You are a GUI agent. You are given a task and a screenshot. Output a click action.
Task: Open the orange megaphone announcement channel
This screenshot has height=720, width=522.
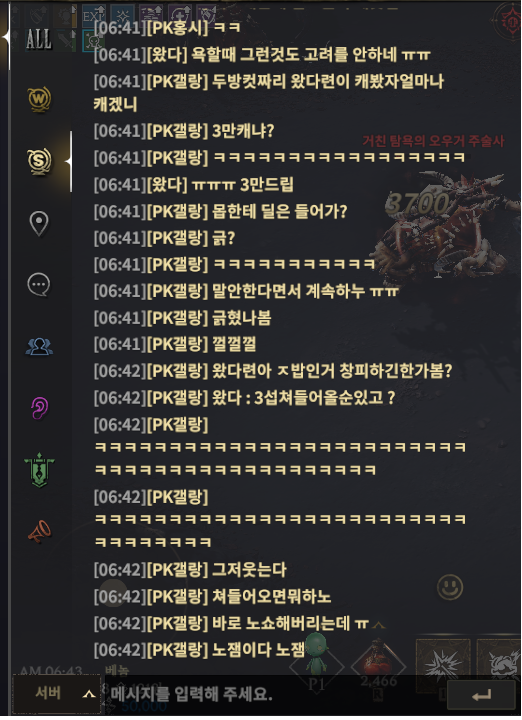39,532
